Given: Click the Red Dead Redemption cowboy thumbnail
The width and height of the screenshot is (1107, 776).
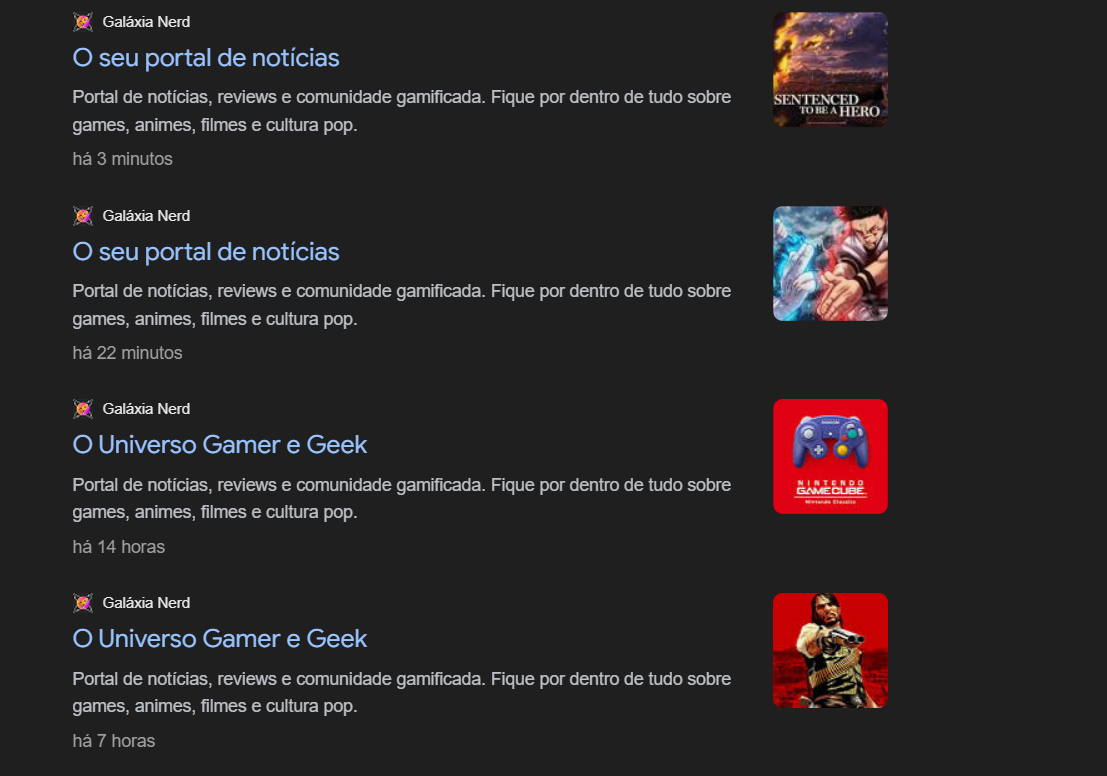Looking at the screenshot, I should (x=830, y=650).
